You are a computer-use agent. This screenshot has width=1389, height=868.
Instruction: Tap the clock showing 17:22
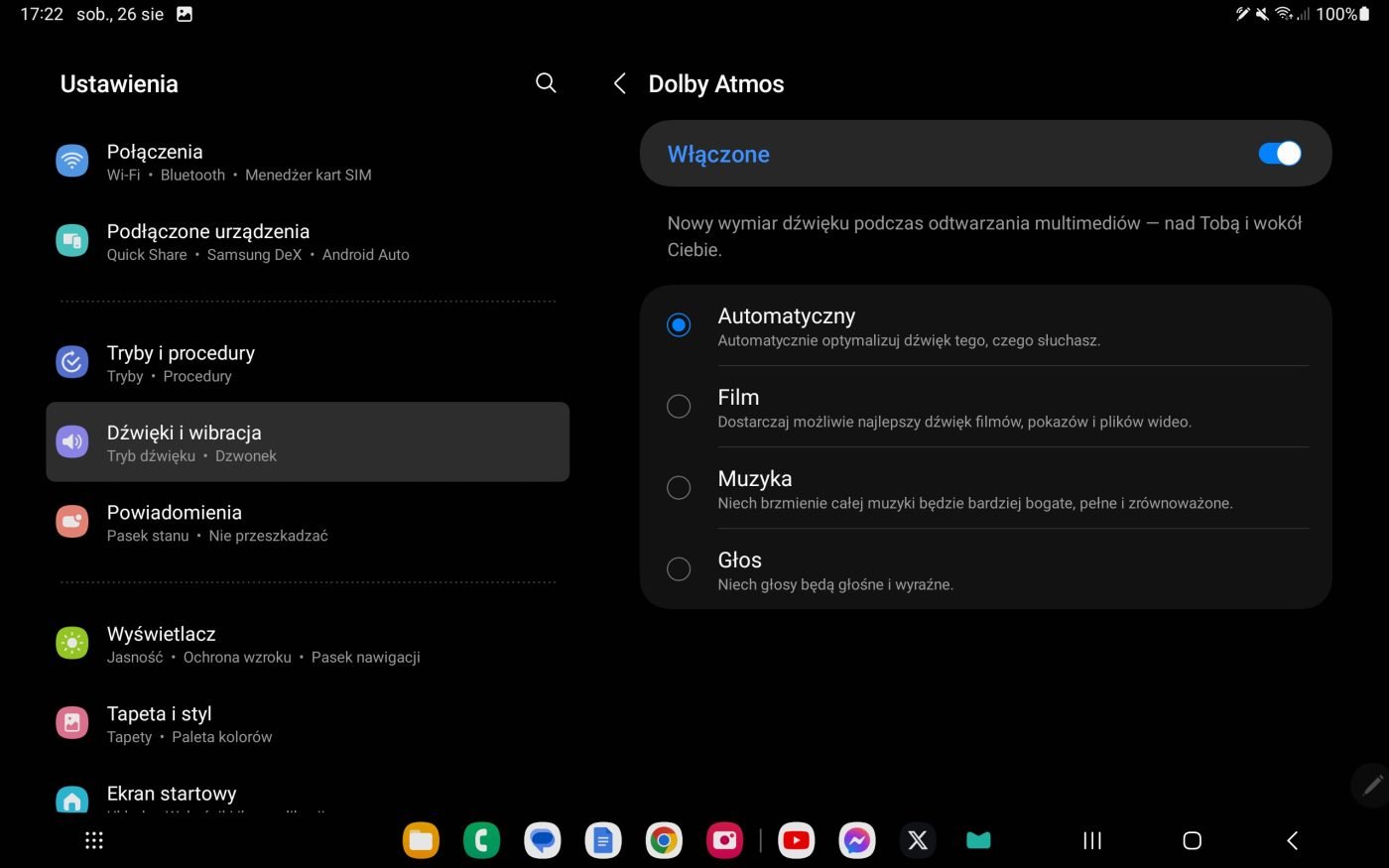click(x=42, y=14)
